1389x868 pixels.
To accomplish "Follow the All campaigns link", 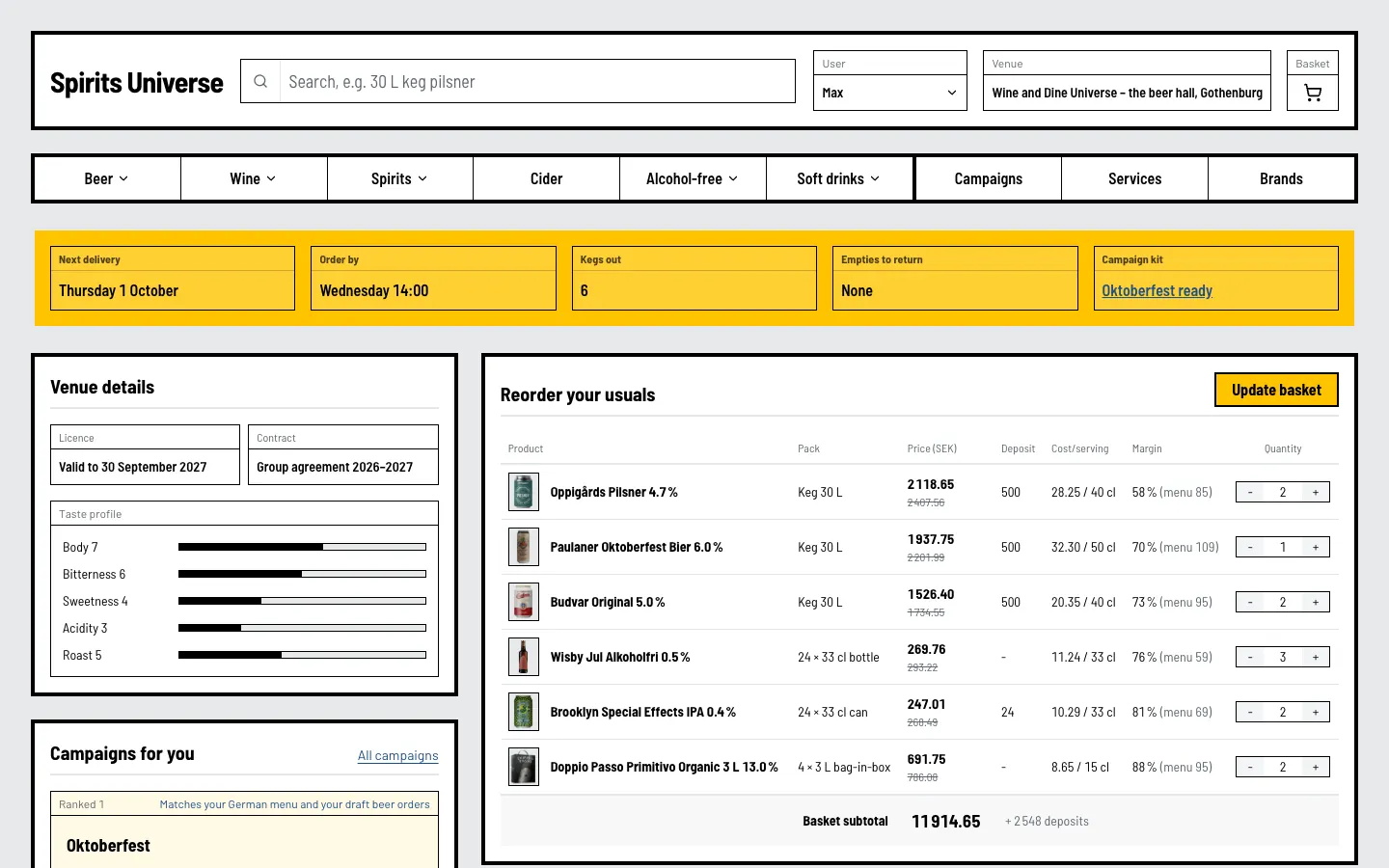I will (x=397, y=755).
